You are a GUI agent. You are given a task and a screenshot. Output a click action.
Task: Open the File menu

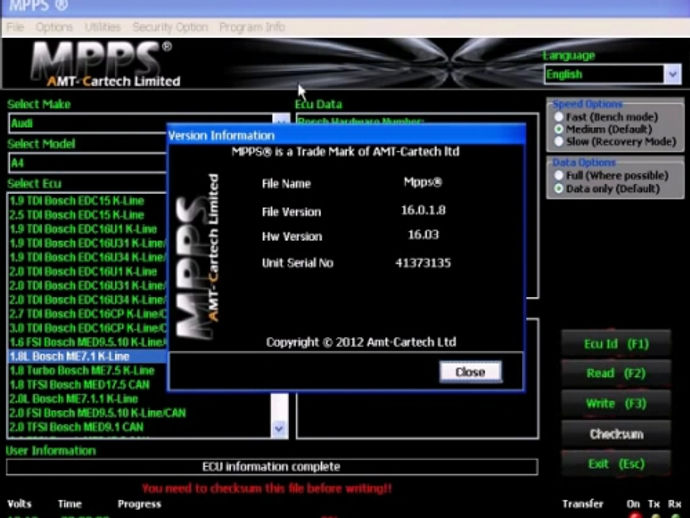(15, 27)
